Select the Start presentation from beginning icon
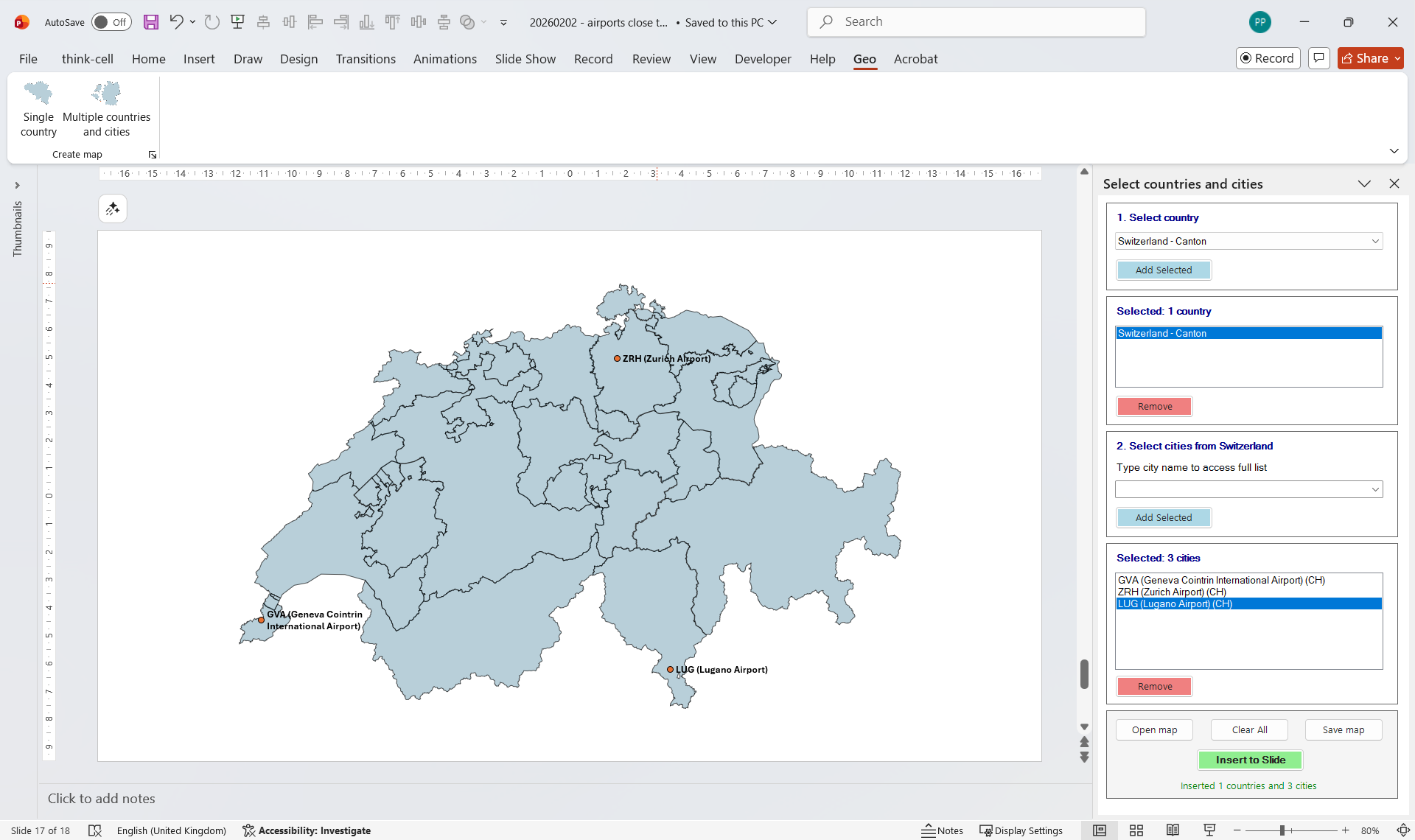 click(237, 22)
